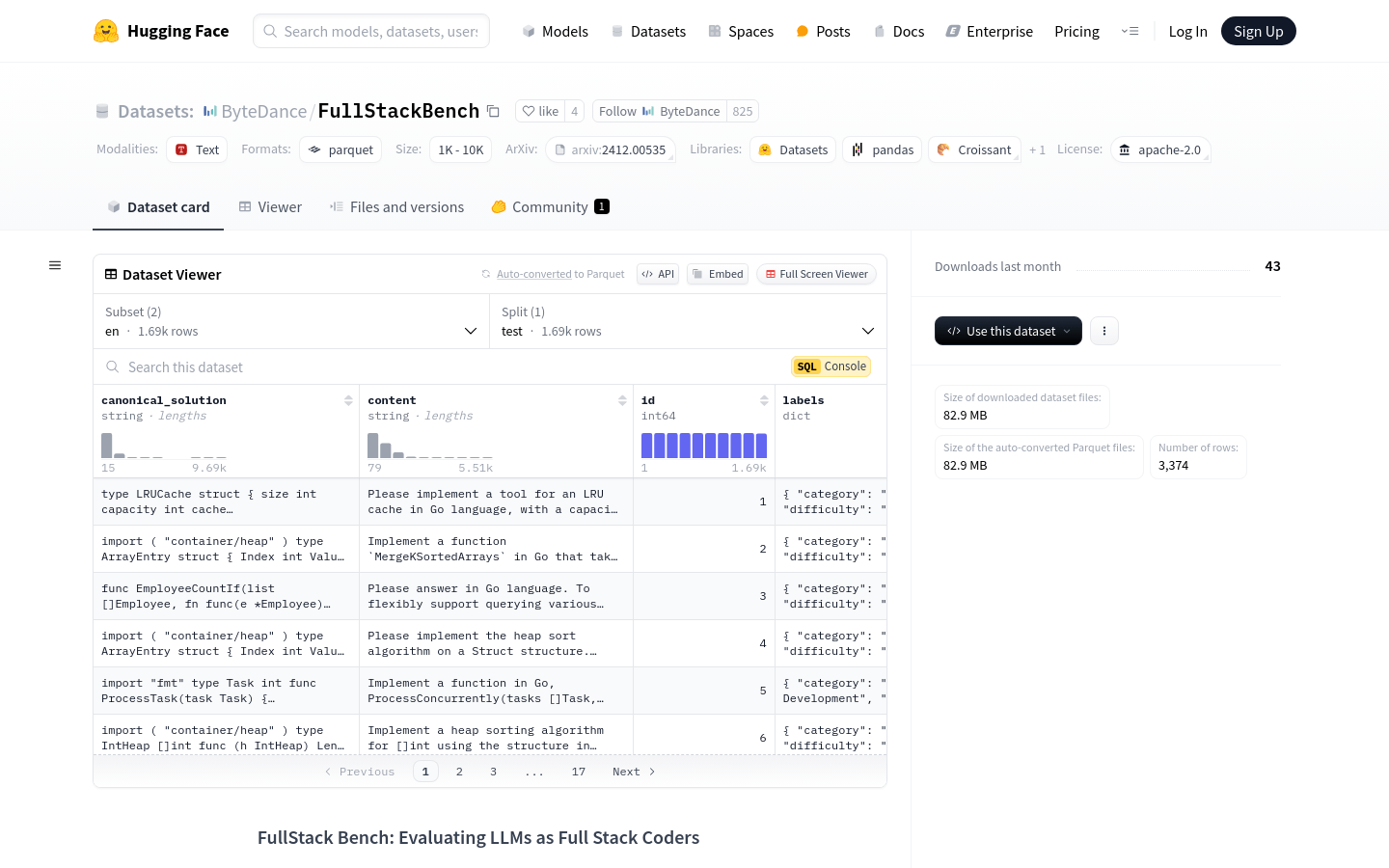Open Spaces in the top navigation
This screenshot has height=868, width=1389.
[x=741, y=31]
